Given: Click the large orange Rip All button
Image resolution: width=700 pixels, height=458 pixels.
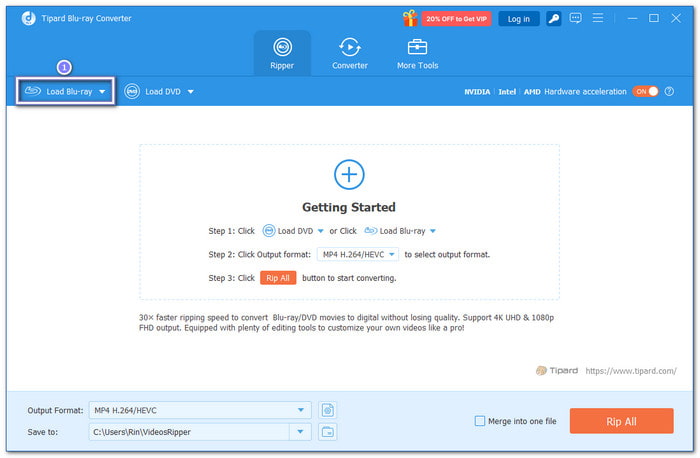Looking at the screenshot, I should pos(621,421).
